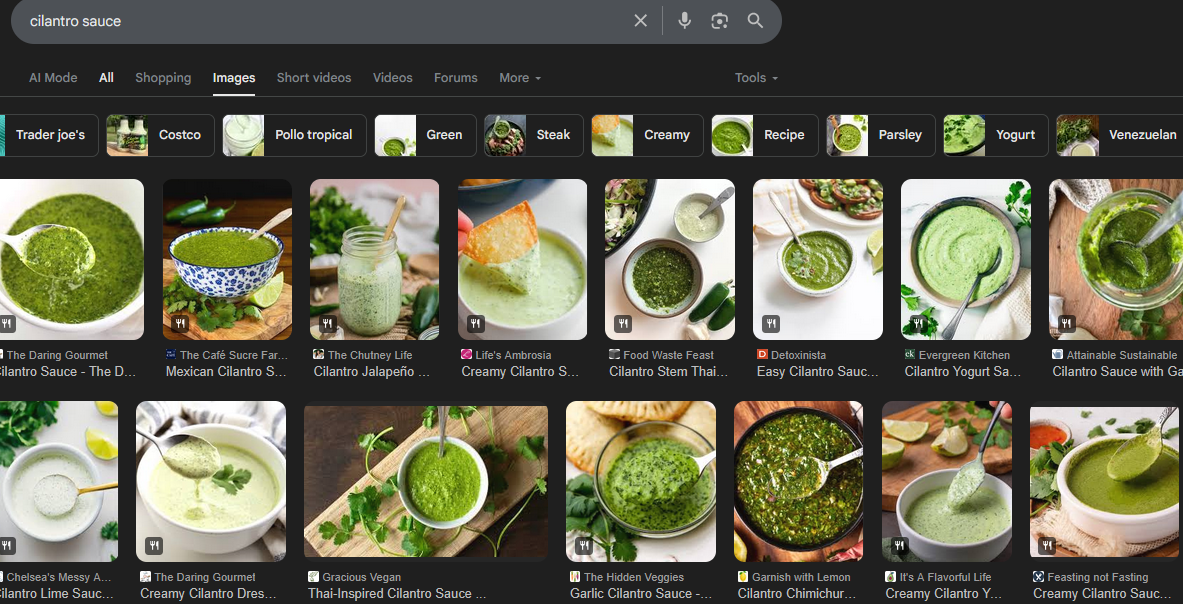Screen dimensions: 1183x604
Task: Expand the More search categories dropdown
Action: (520, 78)
